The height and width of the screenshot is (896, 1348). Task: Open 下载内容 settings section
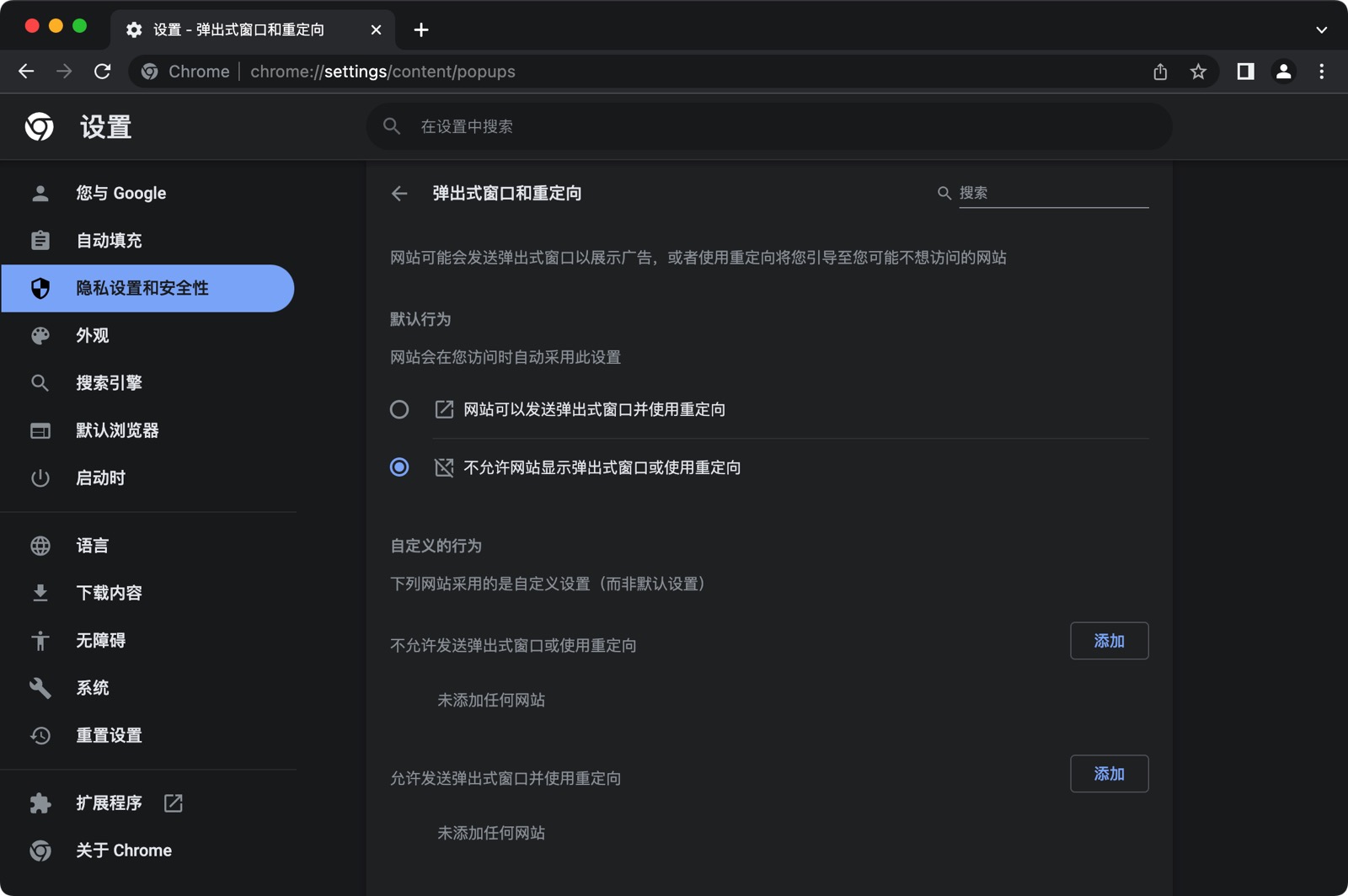(x=148, y=593)
